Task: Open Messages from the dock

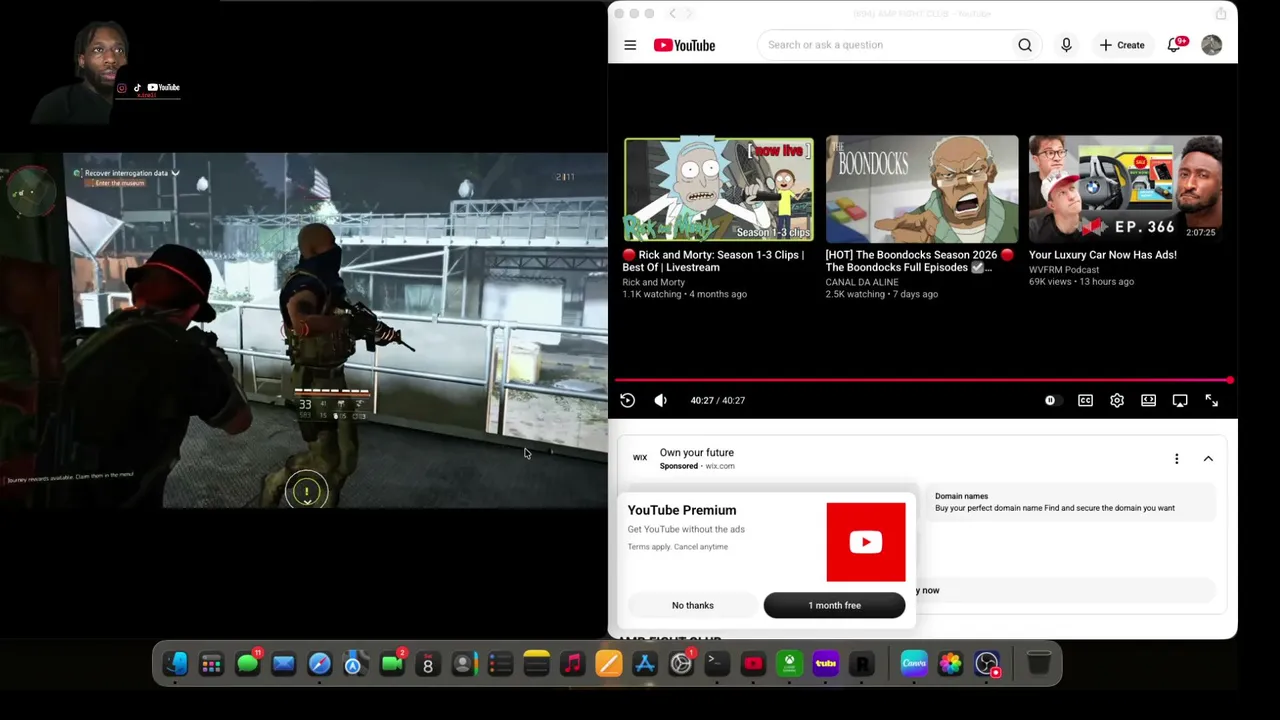Action: pyautogui.click(x=247, y=663)
